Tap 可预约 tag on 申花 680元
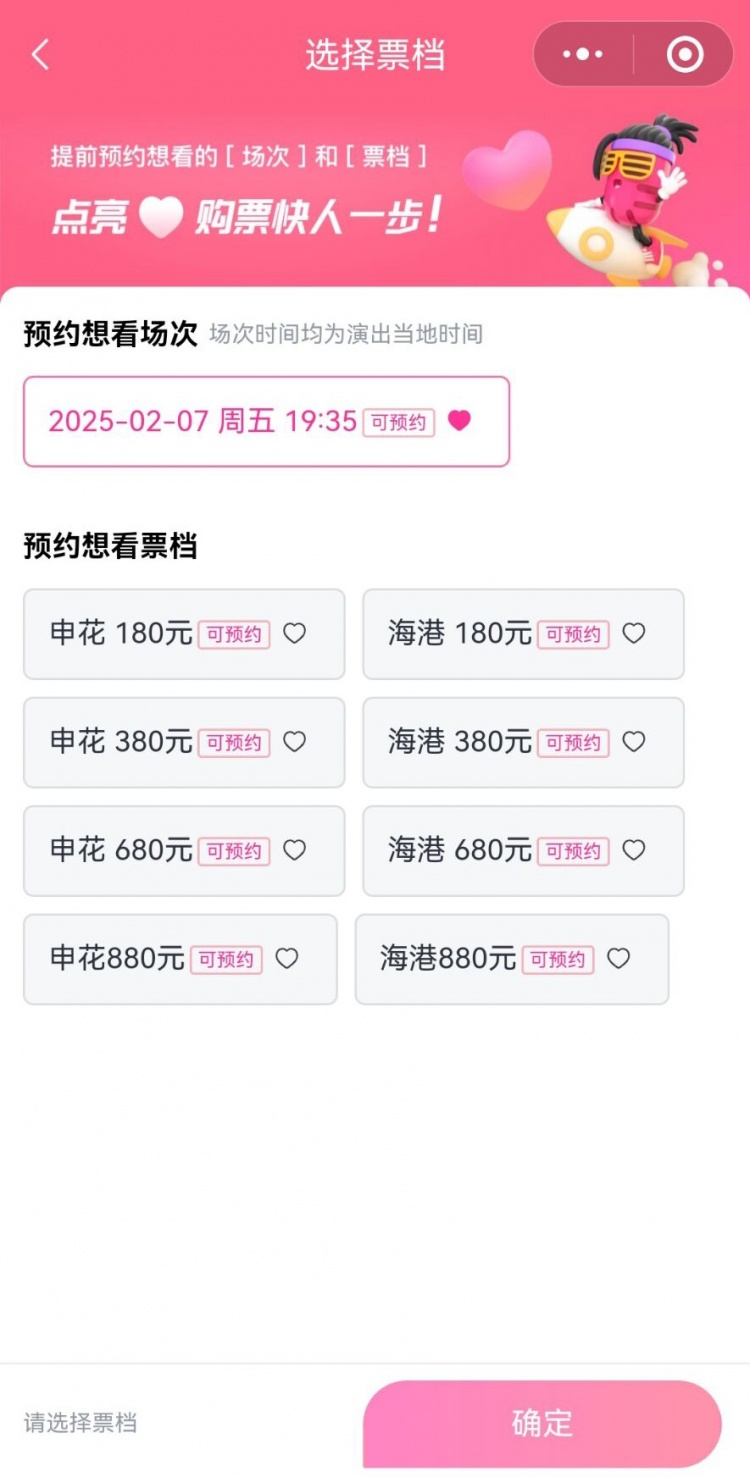750x1477 pixels. [234, 851]
